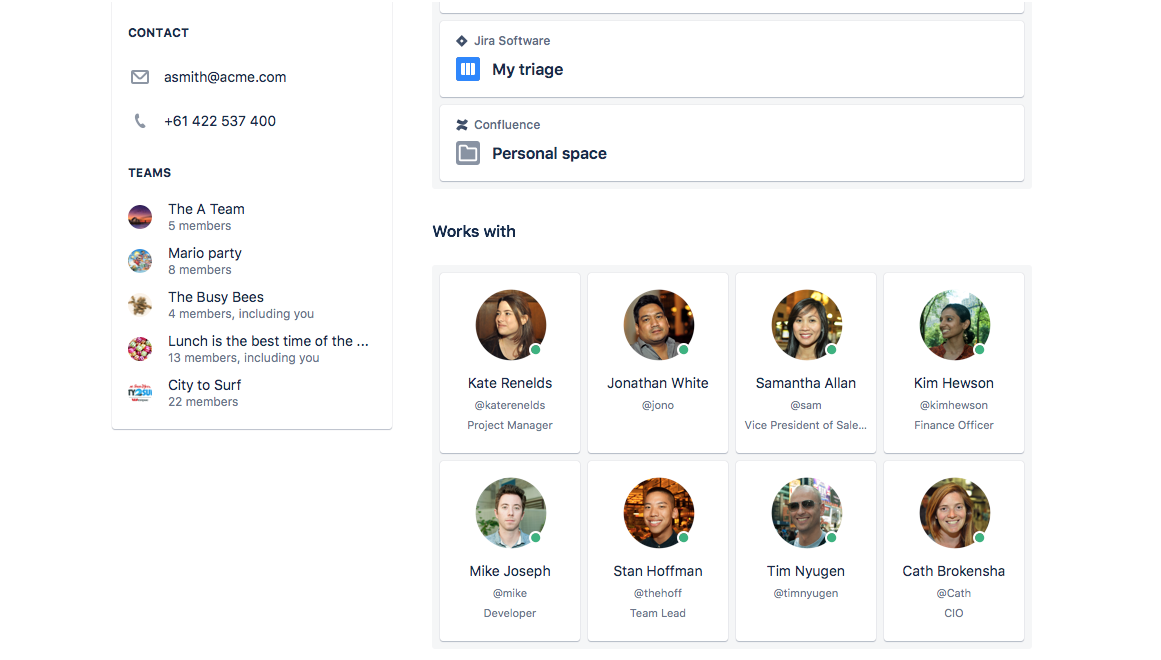This screenshot has width=1161, height=660.
Task: Click the envelope email icon
Action: coord(140,77)
